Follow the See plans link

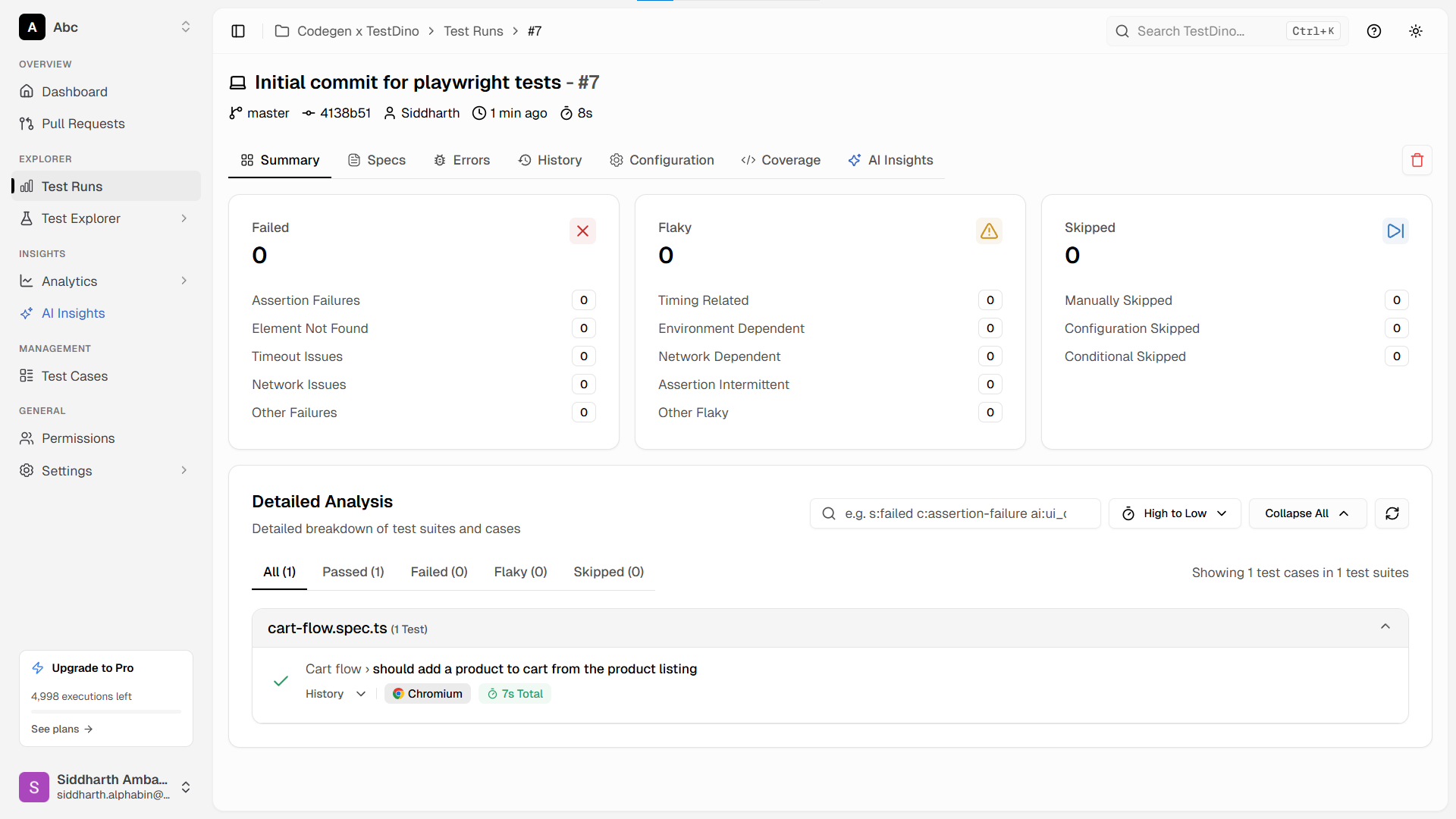point(61,729)
